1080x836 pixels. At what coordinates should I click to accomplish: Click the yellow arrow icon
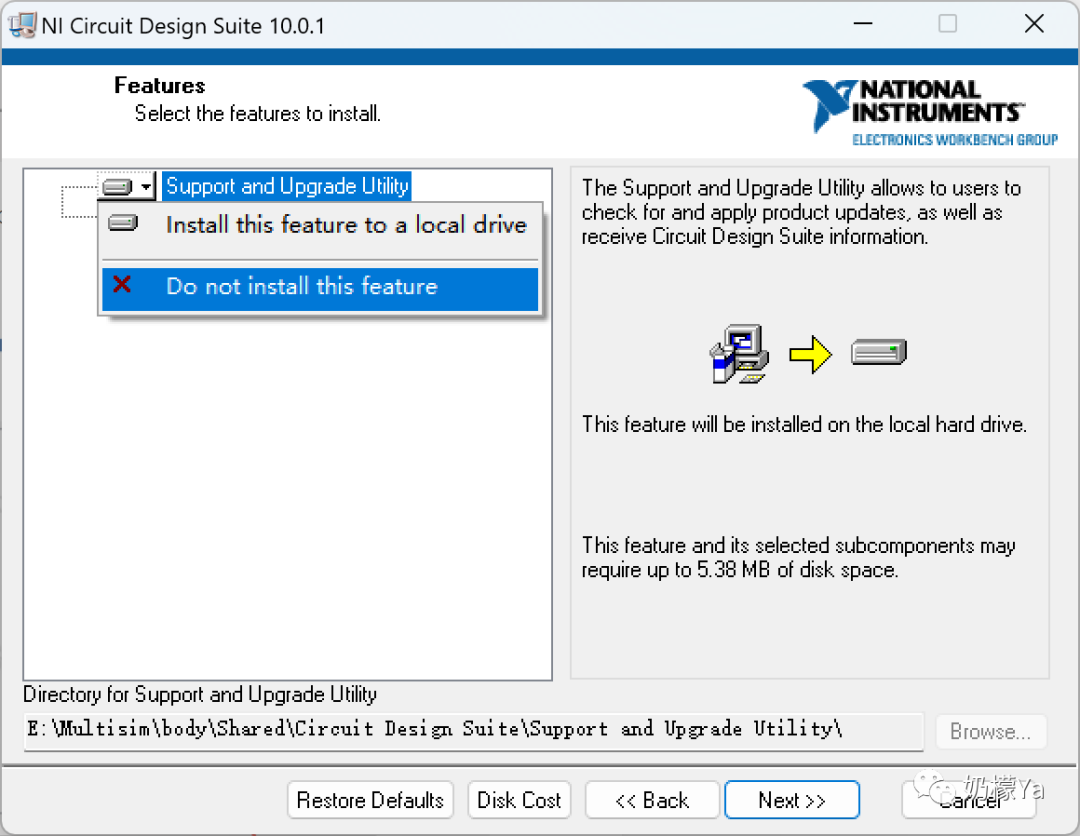(811, 355)
